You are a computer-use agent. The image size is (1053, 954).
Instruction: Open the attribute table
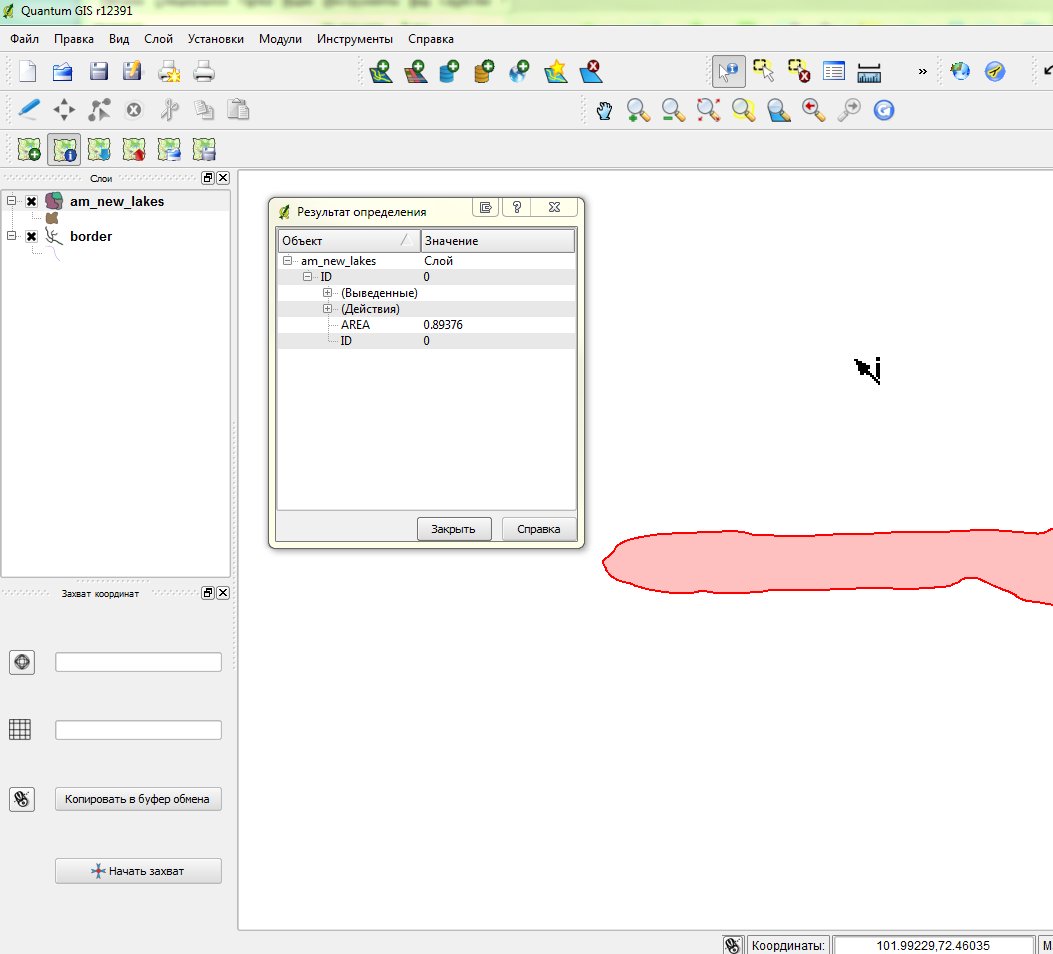point(834,71)
